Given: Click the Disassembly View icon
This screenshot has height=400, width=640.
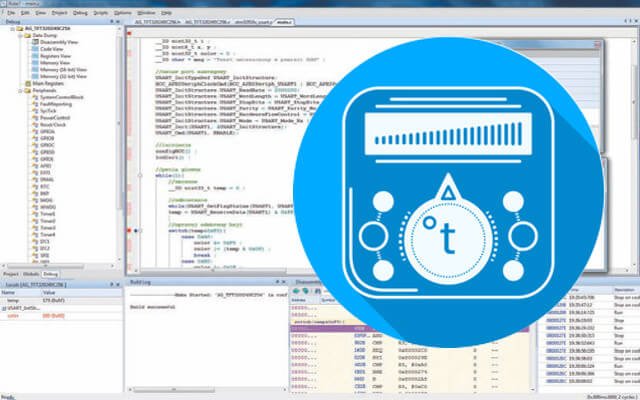Looking at the screenshot, I should (35, 42).
